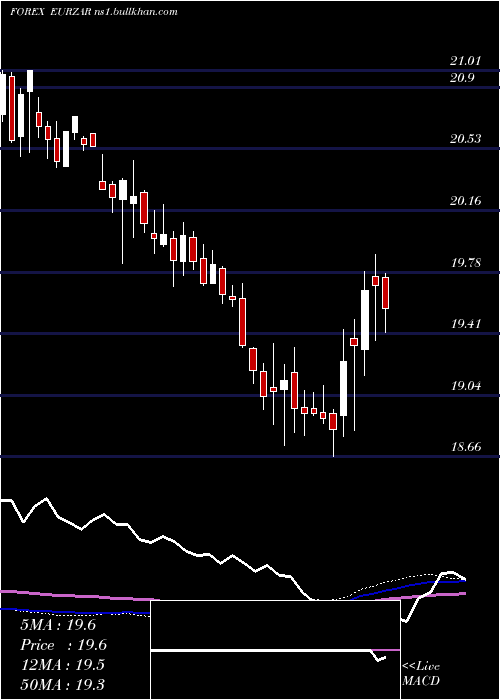The image size is (500, 700).
Task: Select the 21.01 price level label
Action: tap(466, 61)
